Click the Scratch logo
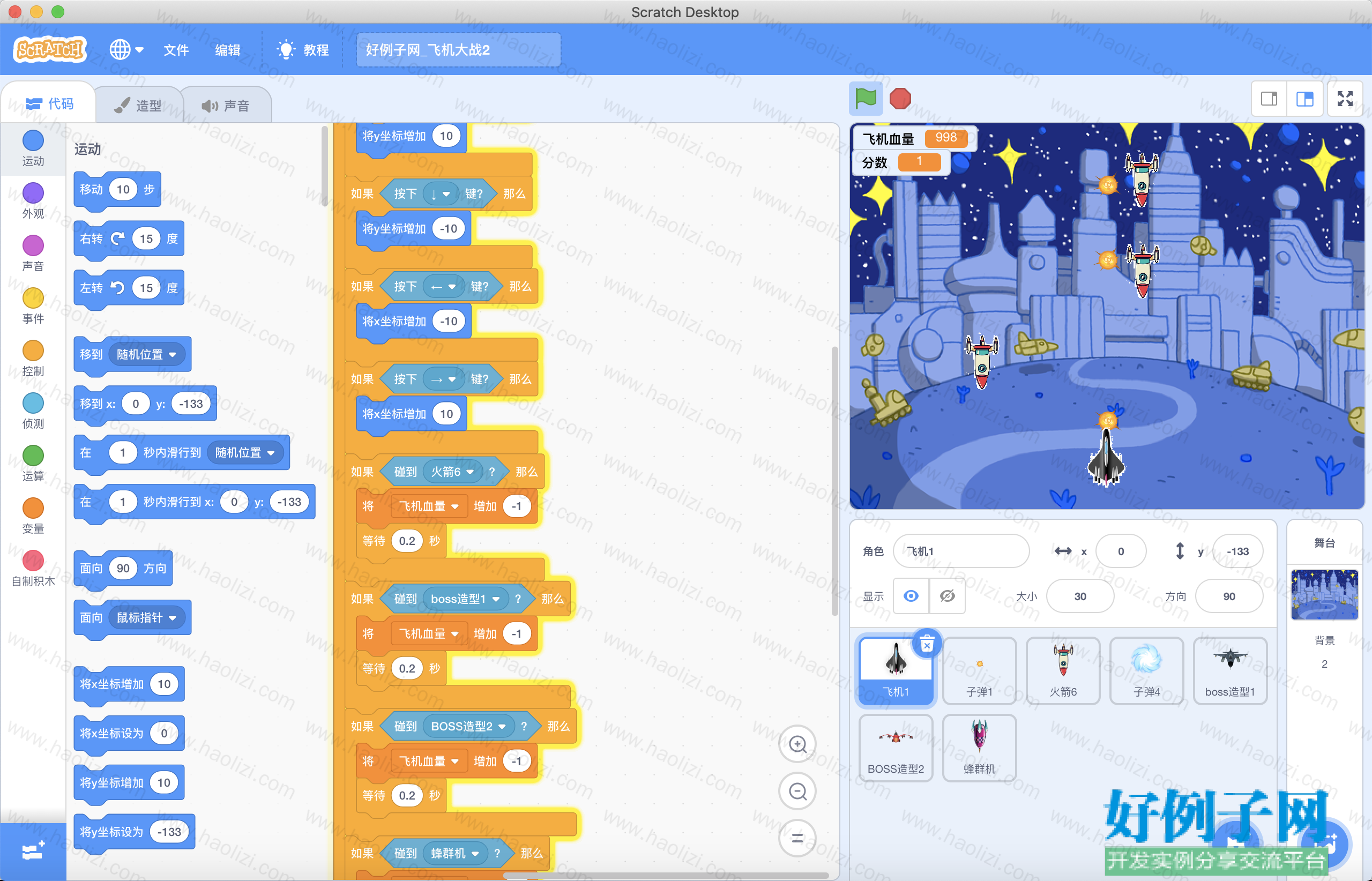Screen dimensions: 1372x881 point(50,50)
